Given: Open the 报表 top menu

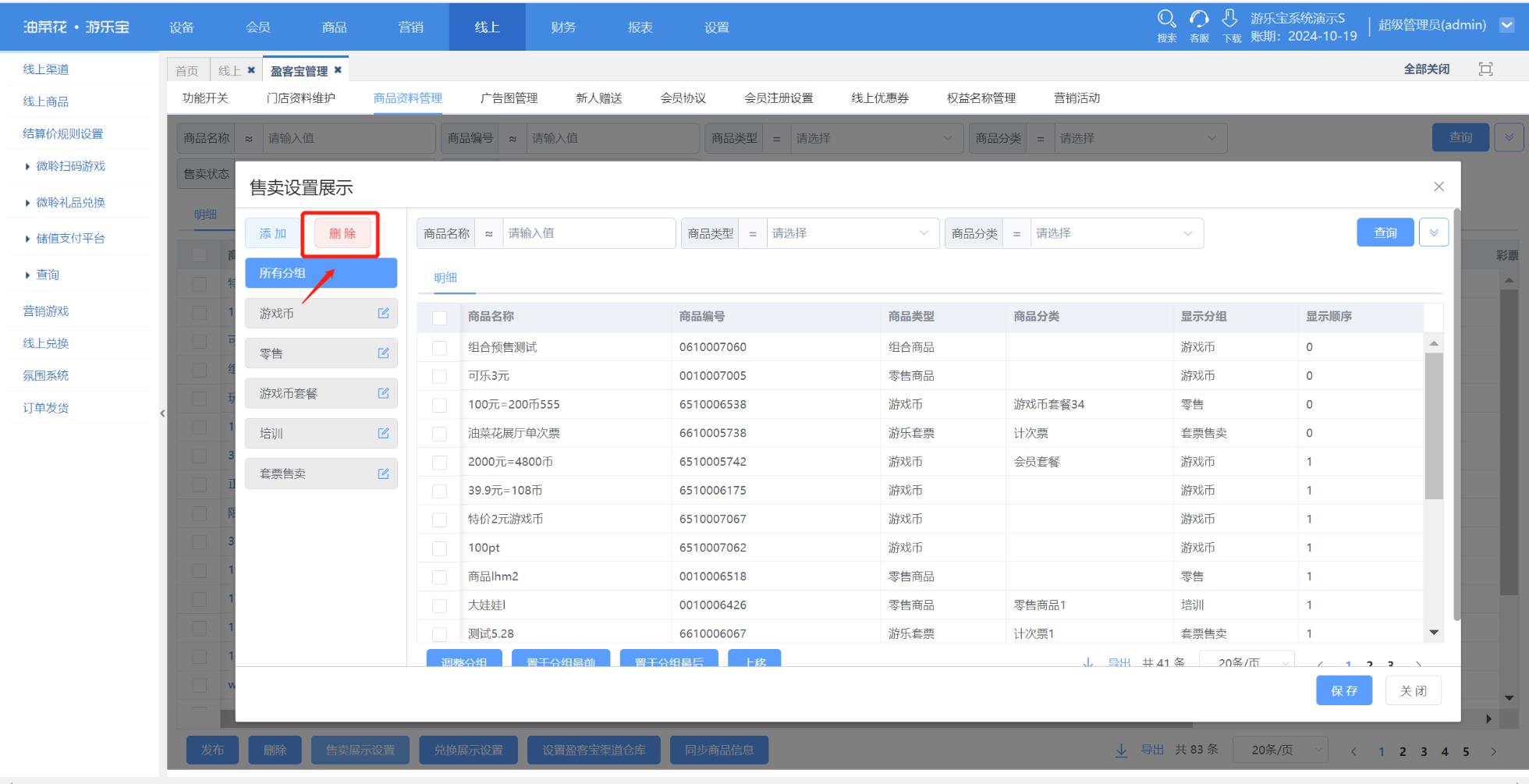Looking at the screenshot, I should point(640,27).
